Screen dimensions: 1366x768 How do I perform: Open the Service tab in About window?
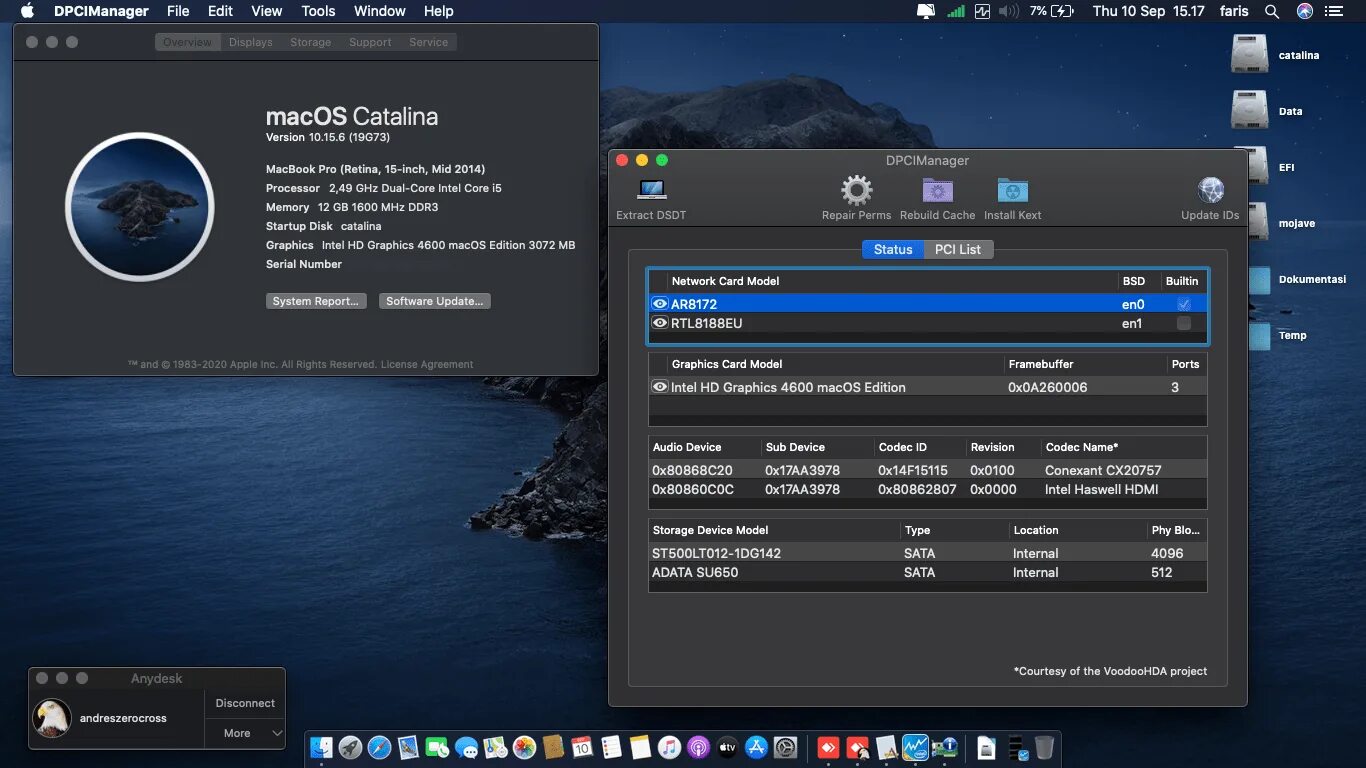[x=429, y=42]
